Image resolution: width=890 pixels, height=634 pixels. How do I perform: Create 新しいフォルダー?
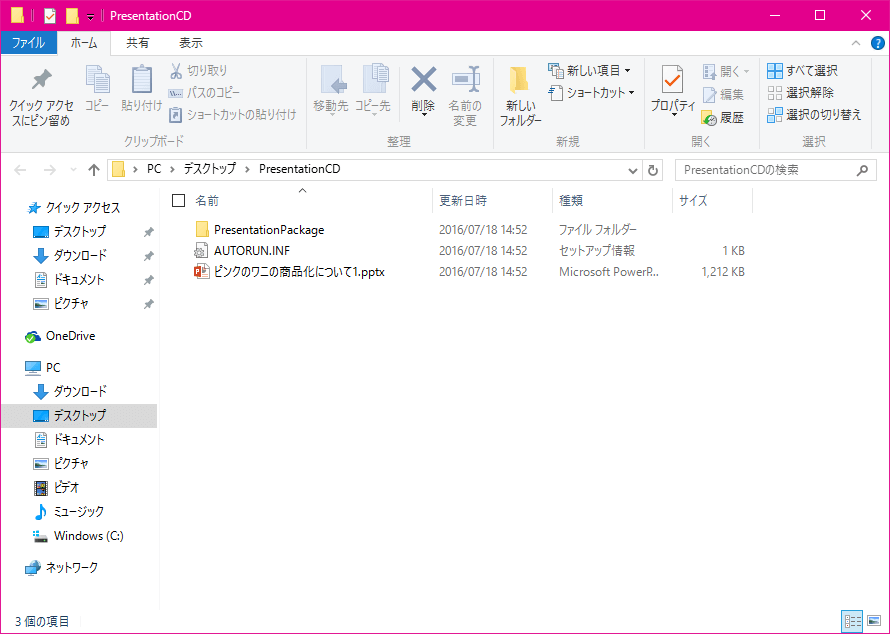tap(520, 96)
